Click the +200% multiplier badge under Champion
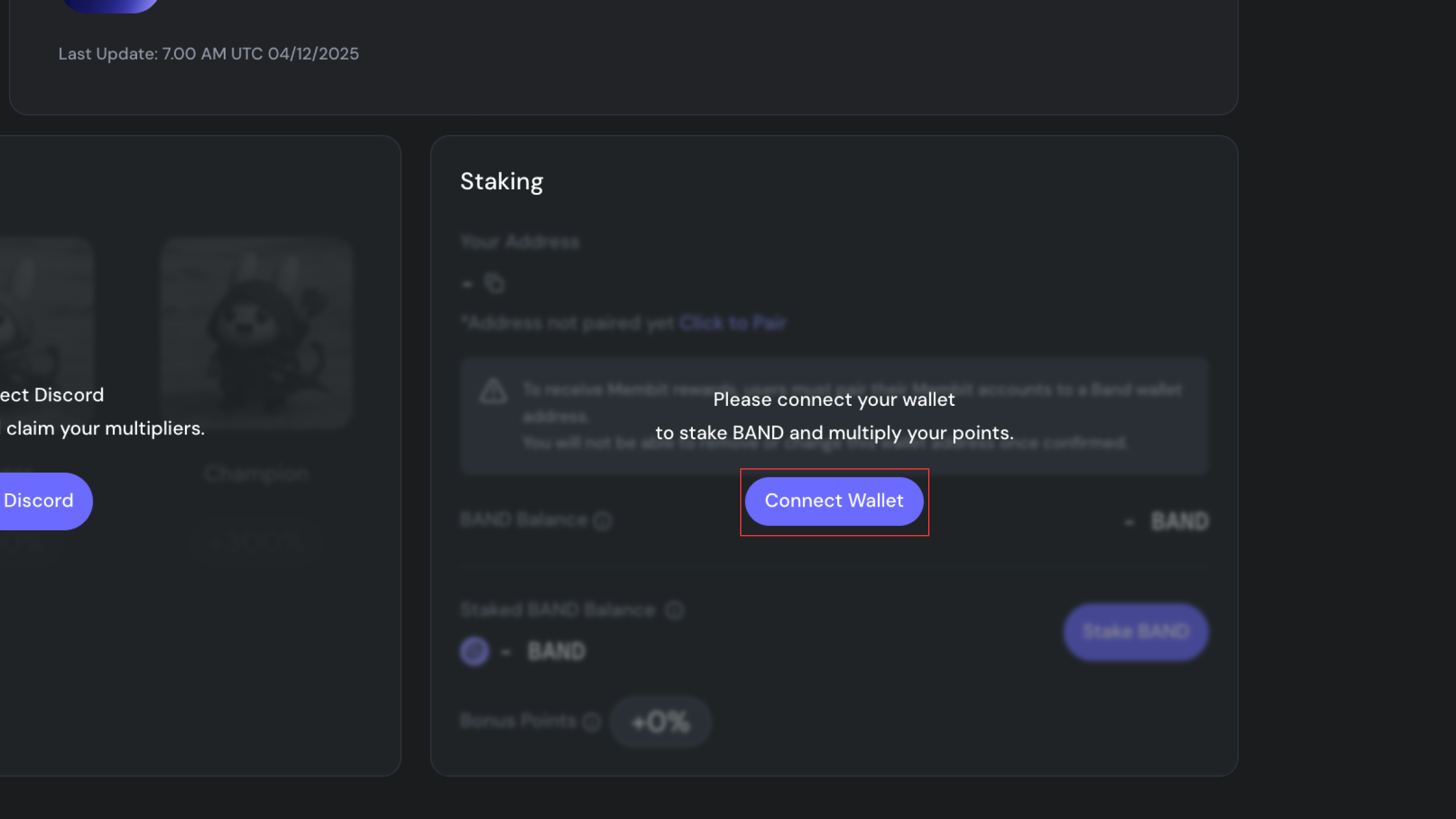1456x819 pixels. click(x=255, y=542)
